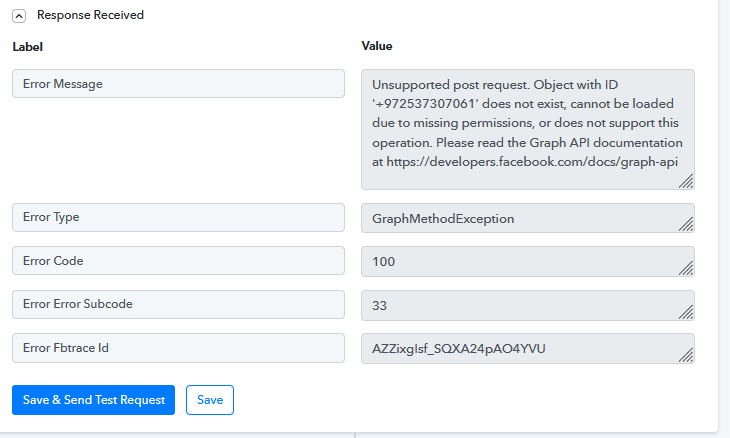
Task: Click the Unsupported post request message box
Action: 528,129
